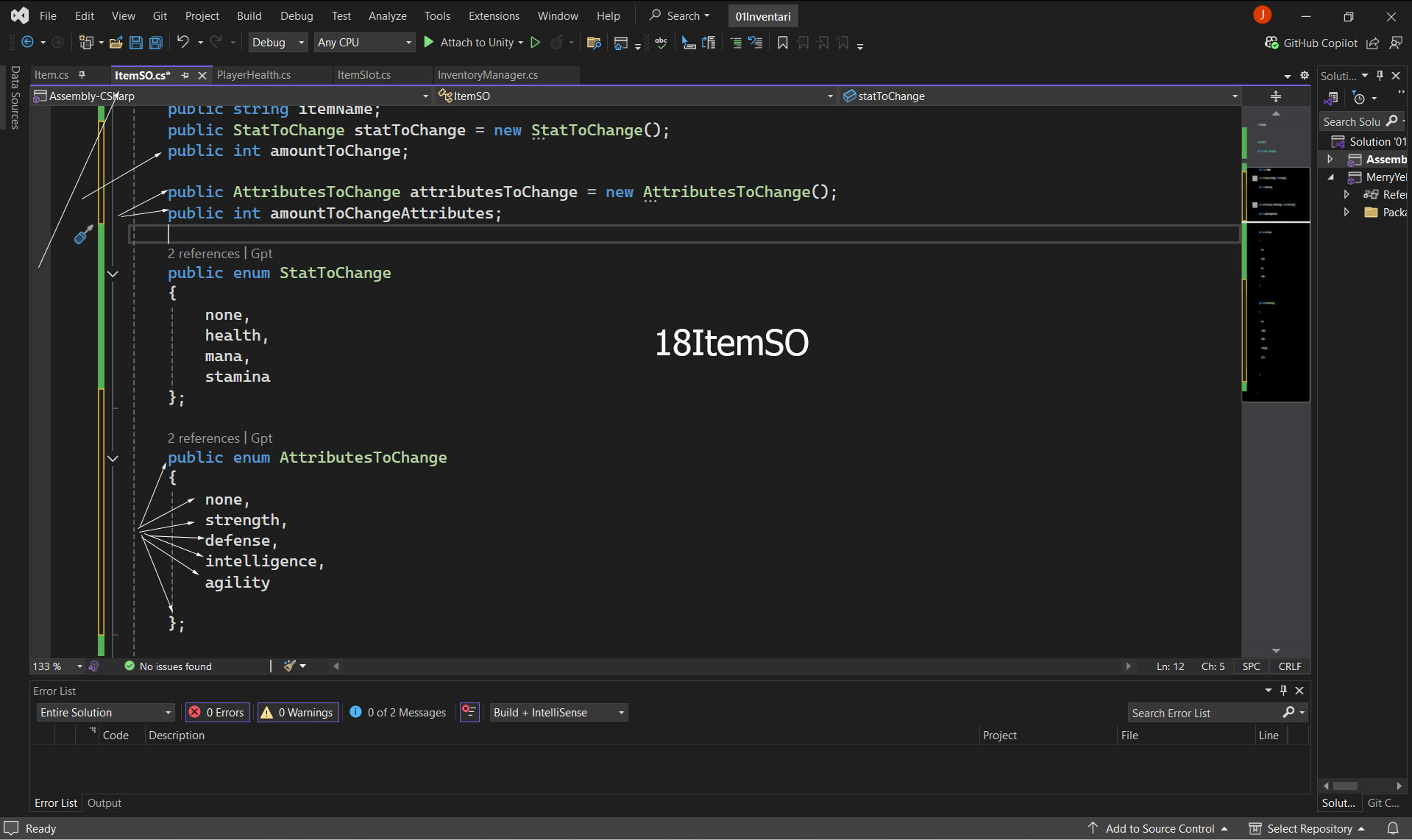Open the Debug configuration dropdown
The height and width of the screenshot is (840, 1412).
278,43
